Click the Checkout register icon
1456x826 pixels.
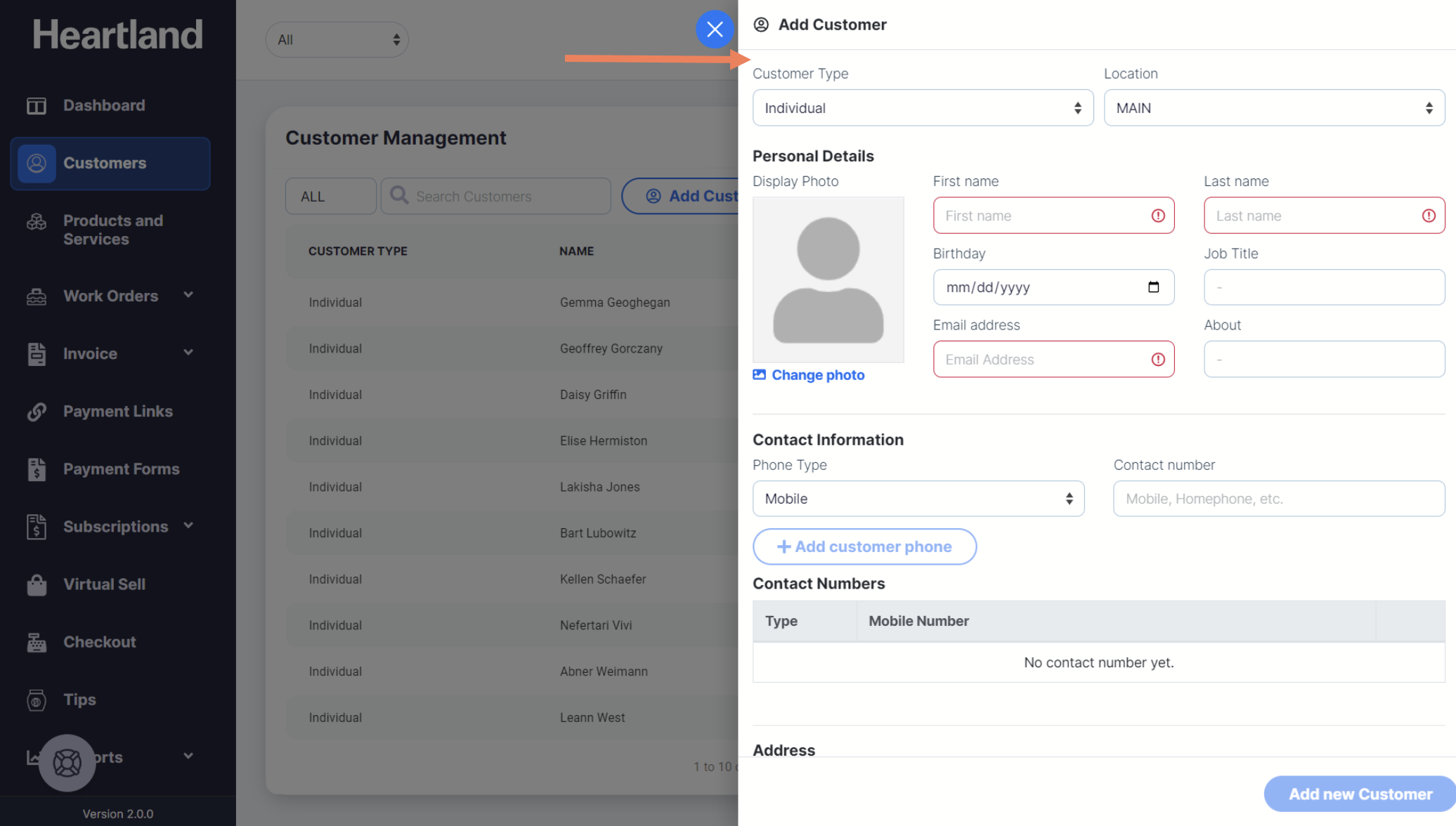[37, 642]
